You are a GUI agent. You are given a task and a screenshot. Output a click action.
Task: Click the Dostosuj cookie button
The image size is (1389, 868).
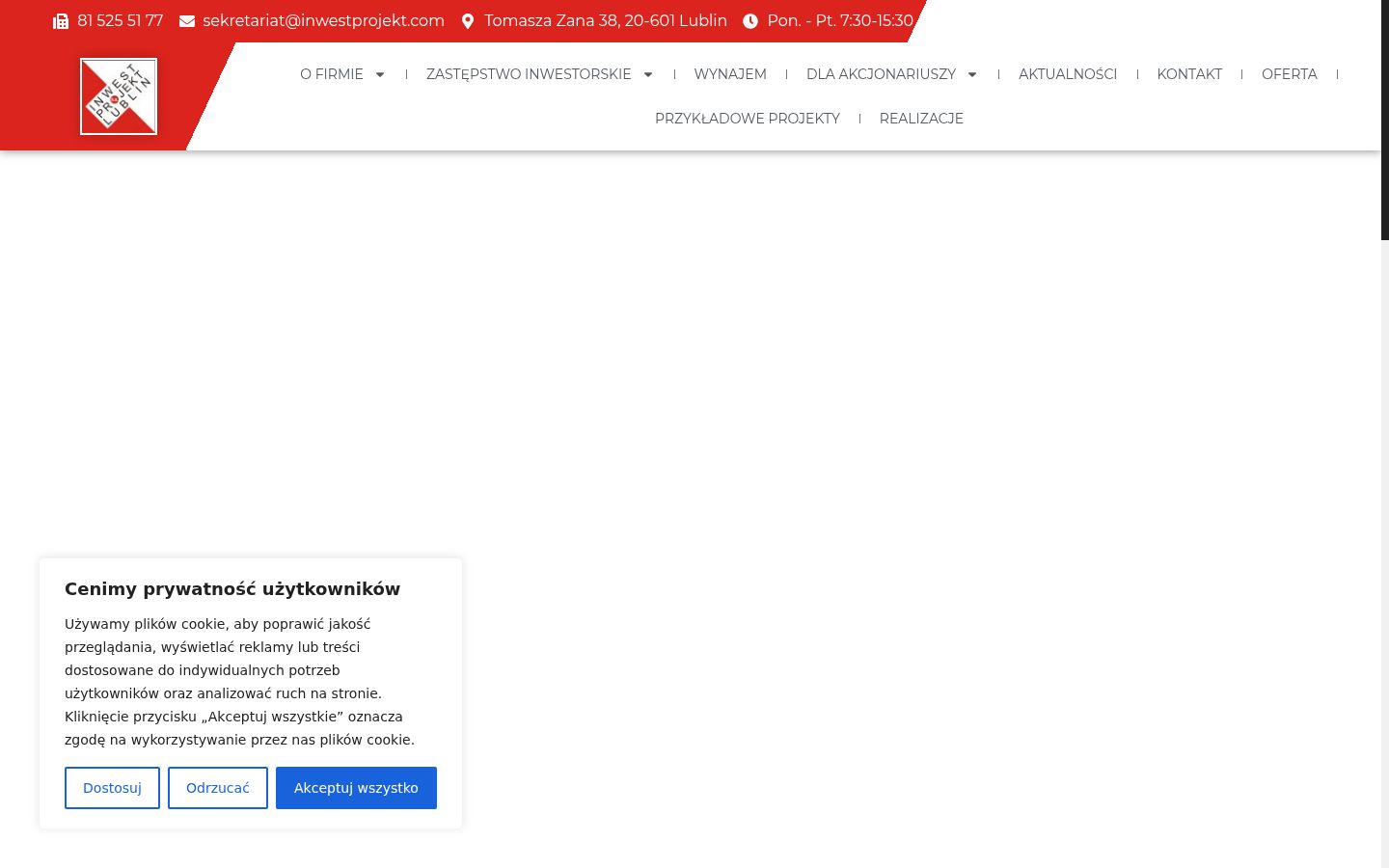coord(112,788)
